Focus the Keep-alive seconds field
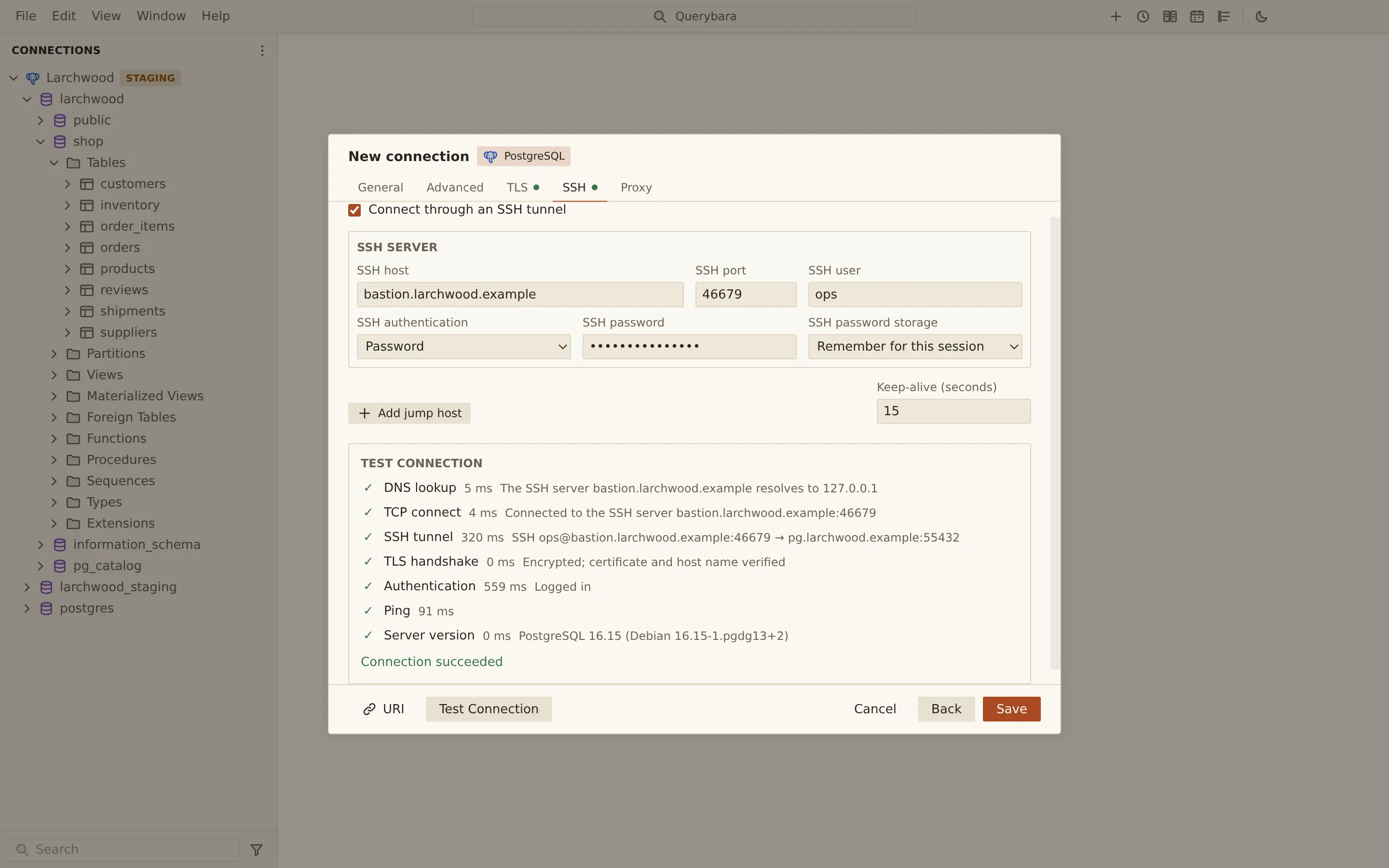1389x868 pixels. click(953, 412)
